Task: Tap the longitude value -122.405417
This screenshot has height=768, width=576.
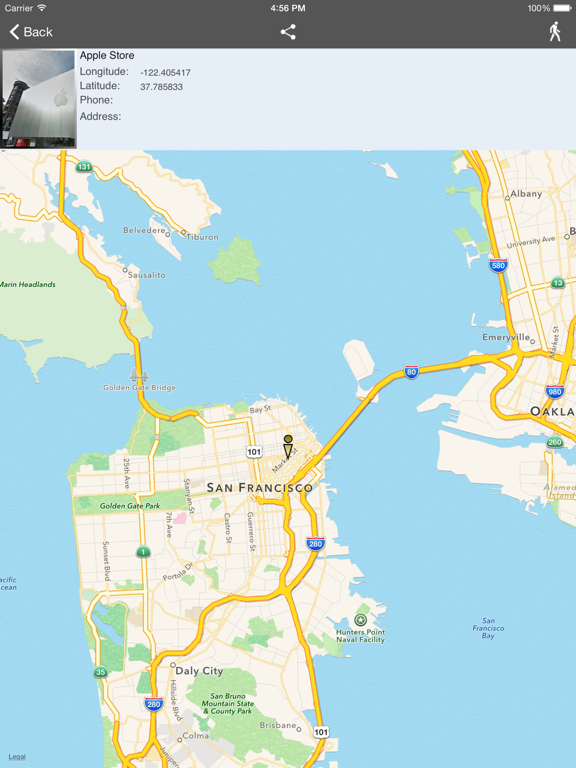Action: (x=166, y=73)
